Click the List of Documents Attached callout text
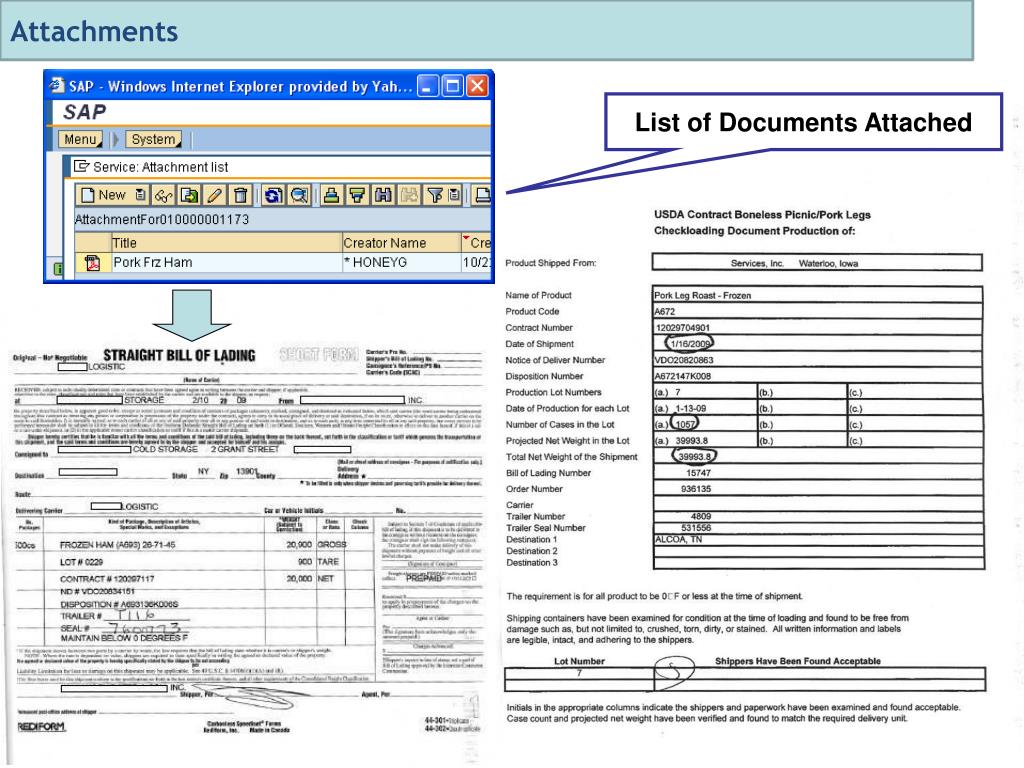 803,122
